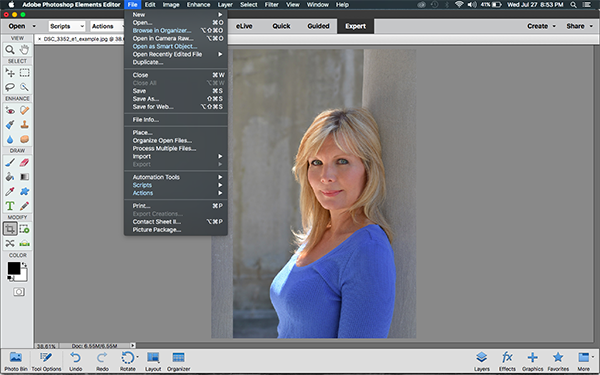
Task: Reset to default black and white colors
Action: coord(10,279)
